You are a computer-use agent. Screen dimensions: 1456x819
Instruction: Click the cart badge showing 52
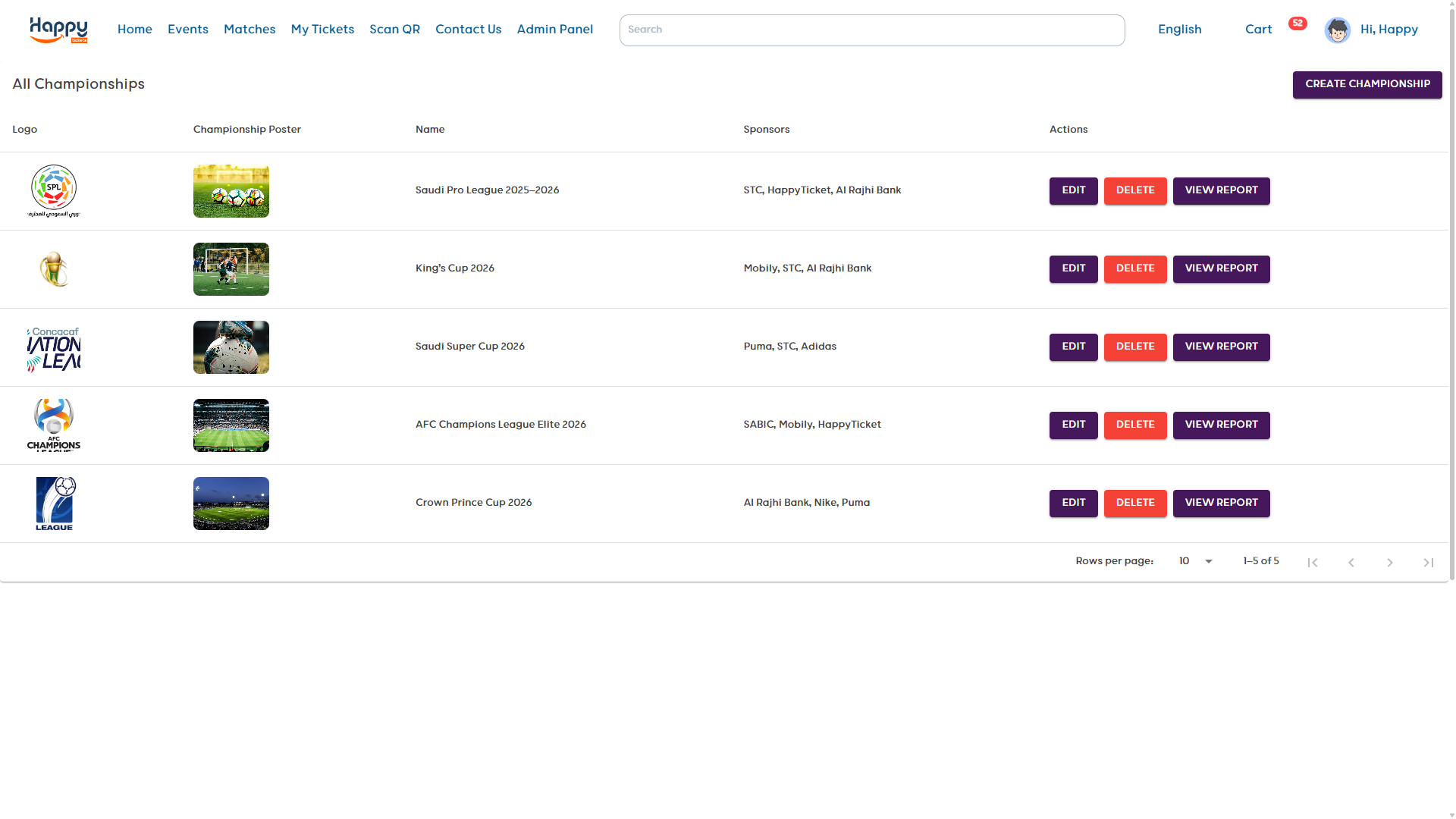point(1298,24)
